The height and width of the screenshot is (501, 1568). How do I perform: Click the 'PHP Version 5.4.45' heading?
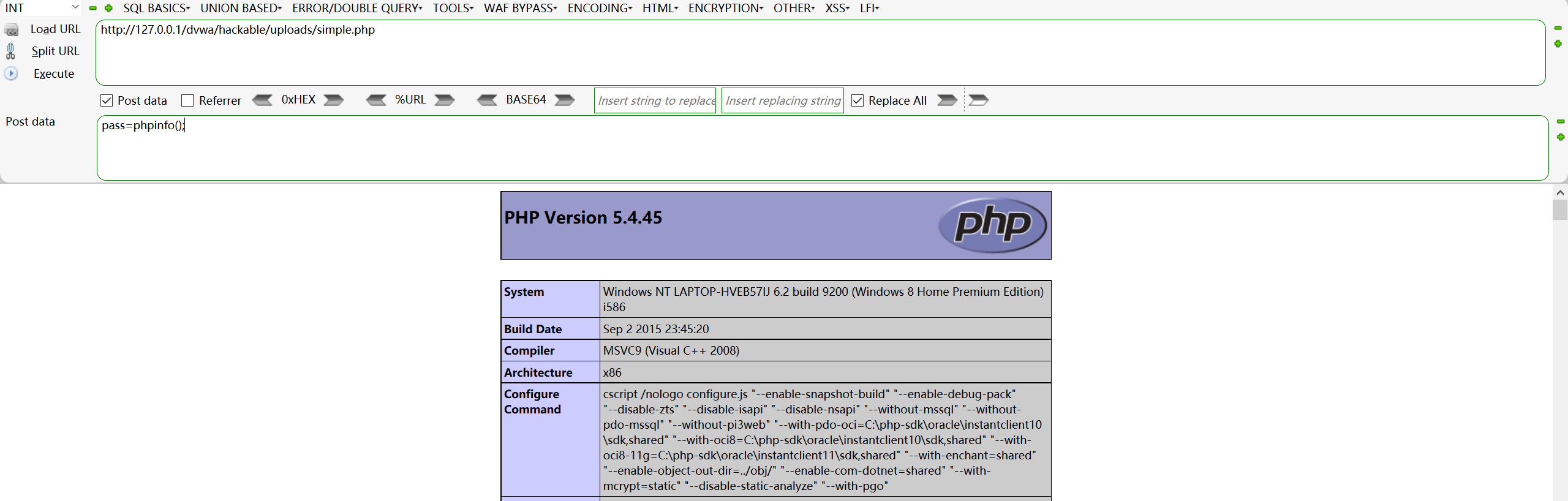583,218
